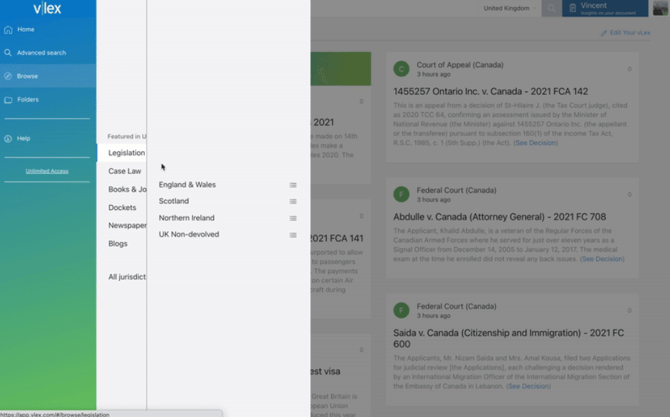Click Court of Appeal (Canada) source name
Image resolution: width=670 pixels, height=417 pixels.
(x=460, y=65)
